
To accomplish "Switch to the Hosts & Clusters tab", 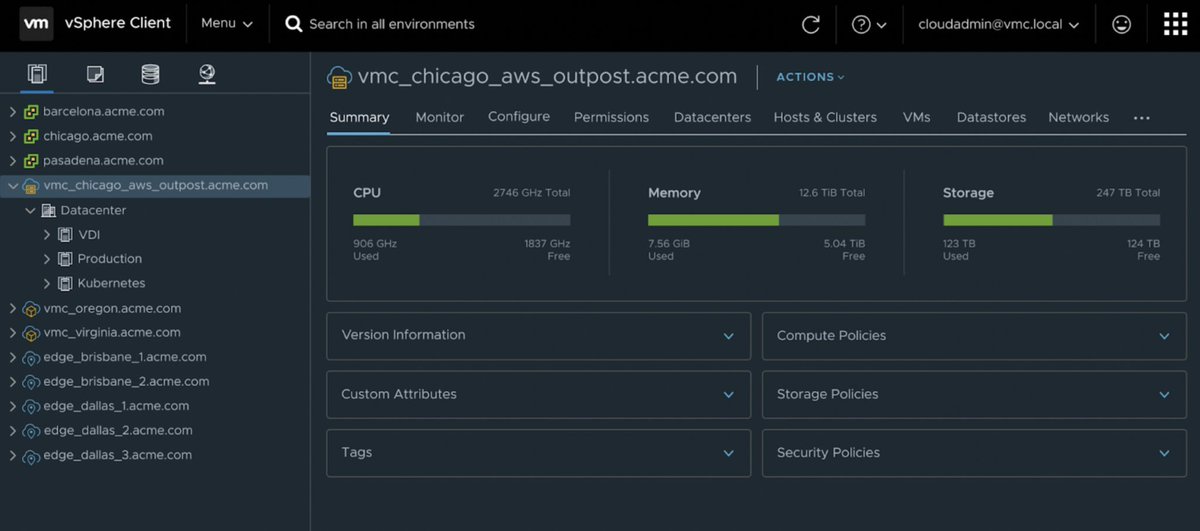I will 825,117.
